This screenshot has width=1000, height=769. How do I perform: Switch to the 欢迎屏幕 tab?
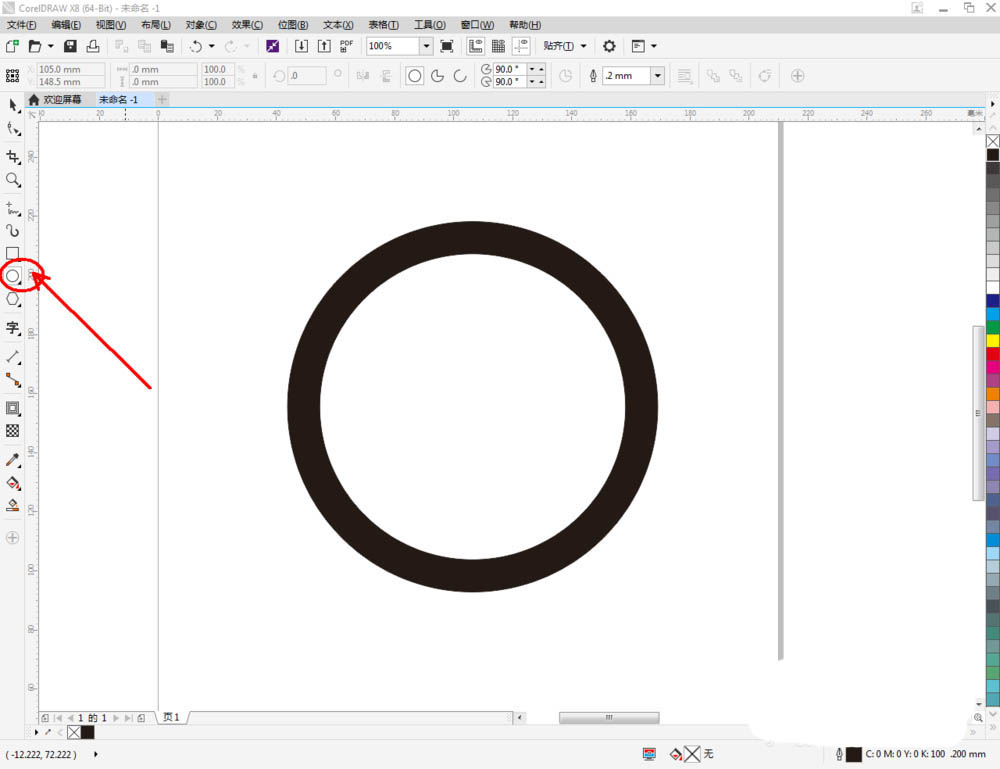pyautogui.click(x=61, y=100)
